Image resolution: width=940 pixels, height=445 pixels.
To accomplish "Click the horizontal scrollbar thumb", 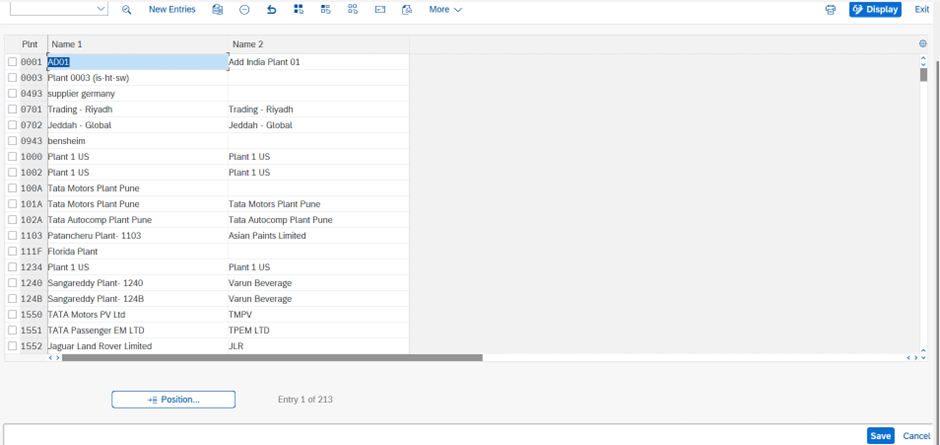I will point(272,357).
